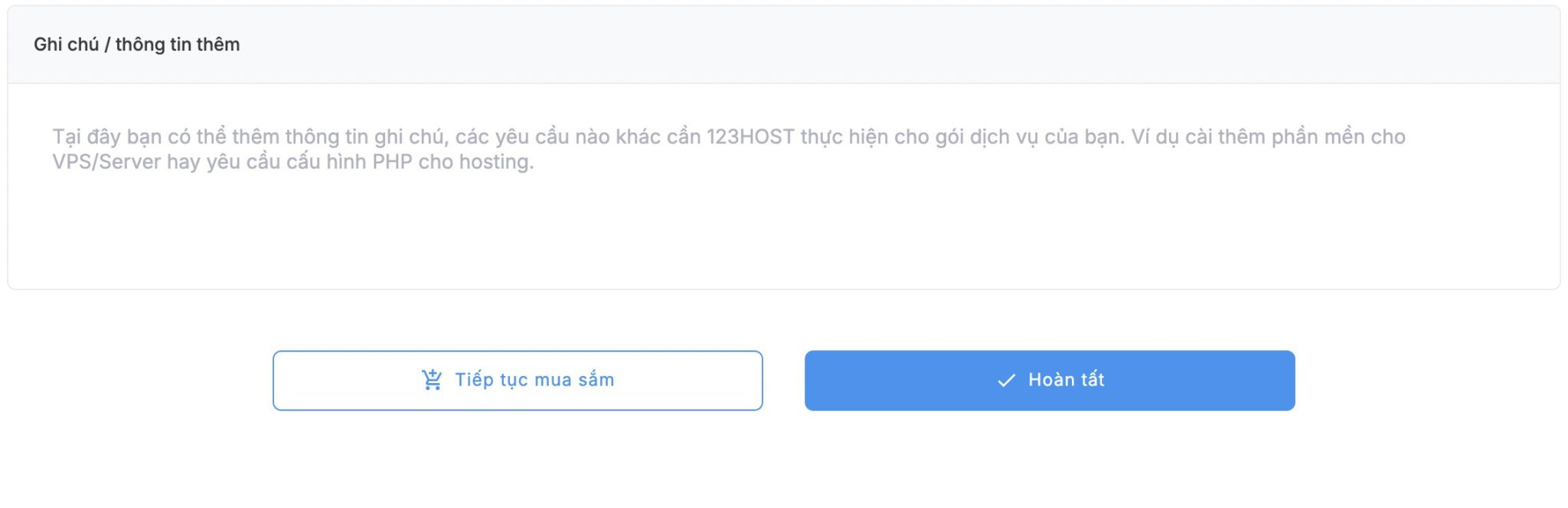Viewport: 1568px width, 508px height.
Task: Click the "Tiếp tục mua sắm" label text
Action: click(534, 380)
